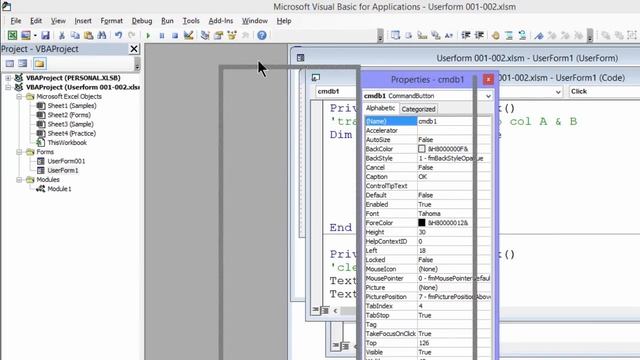Collapse the Modules folder
640x360 pixels.
pyautogui.click(x=19, y=180)
